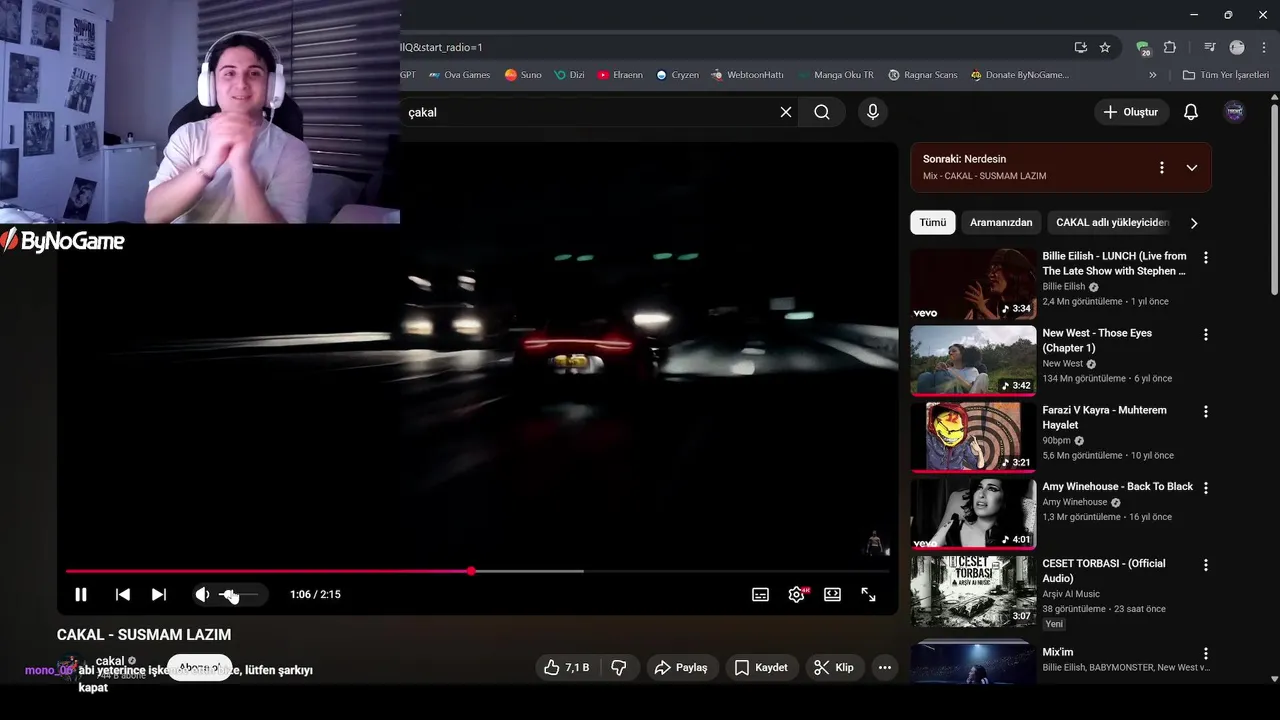The width and height of the screenshot is (1280, 720).
Task: Expand the Sonraki playlist panel
Action: click(x=1192, y=168)
